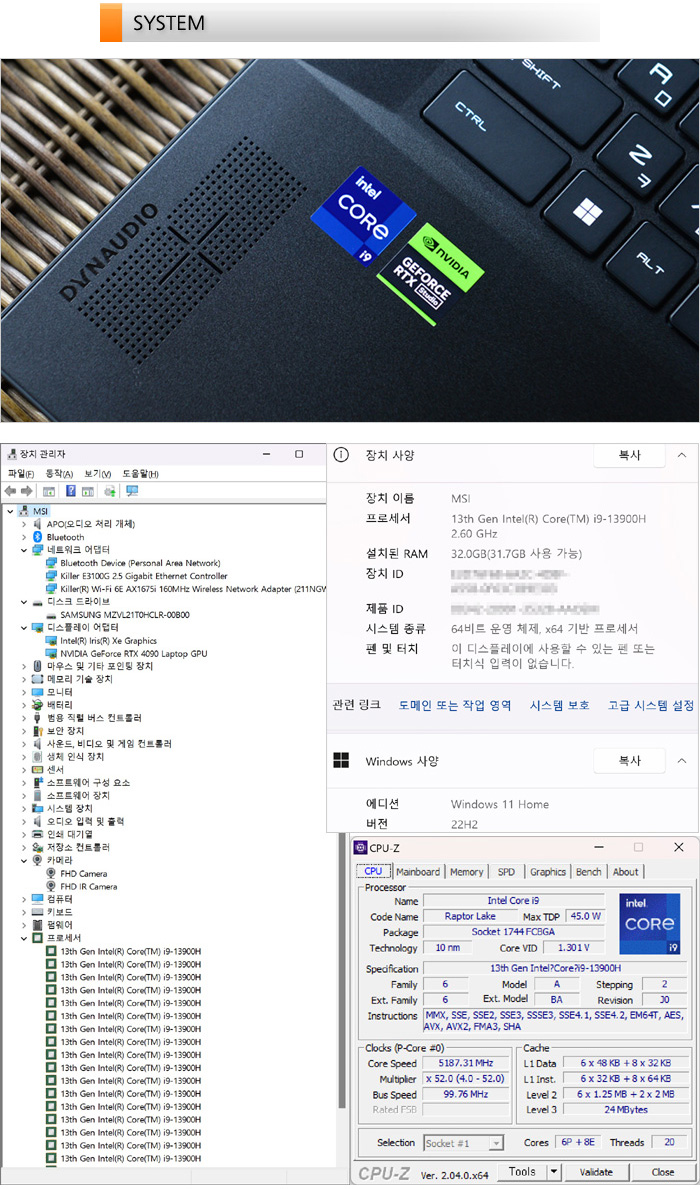
Task: Open the 도메인 또는 작업 영역 link
Action: tap(455, 705)
